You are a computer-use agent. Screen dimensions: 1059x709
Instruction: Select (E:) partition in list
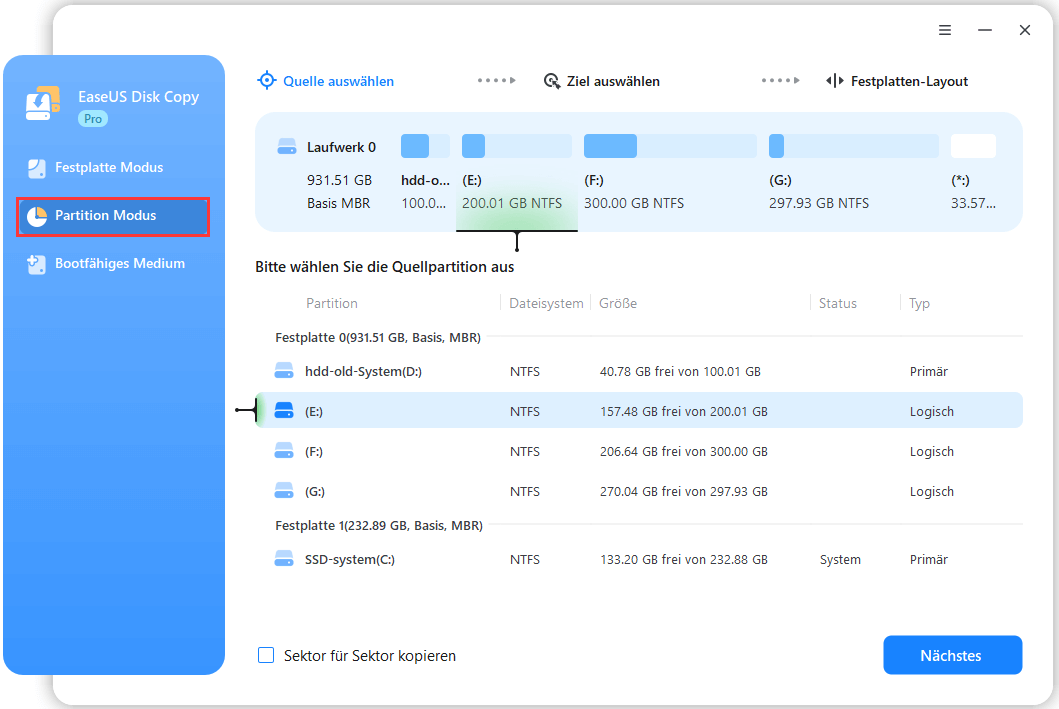click(640, 411)
